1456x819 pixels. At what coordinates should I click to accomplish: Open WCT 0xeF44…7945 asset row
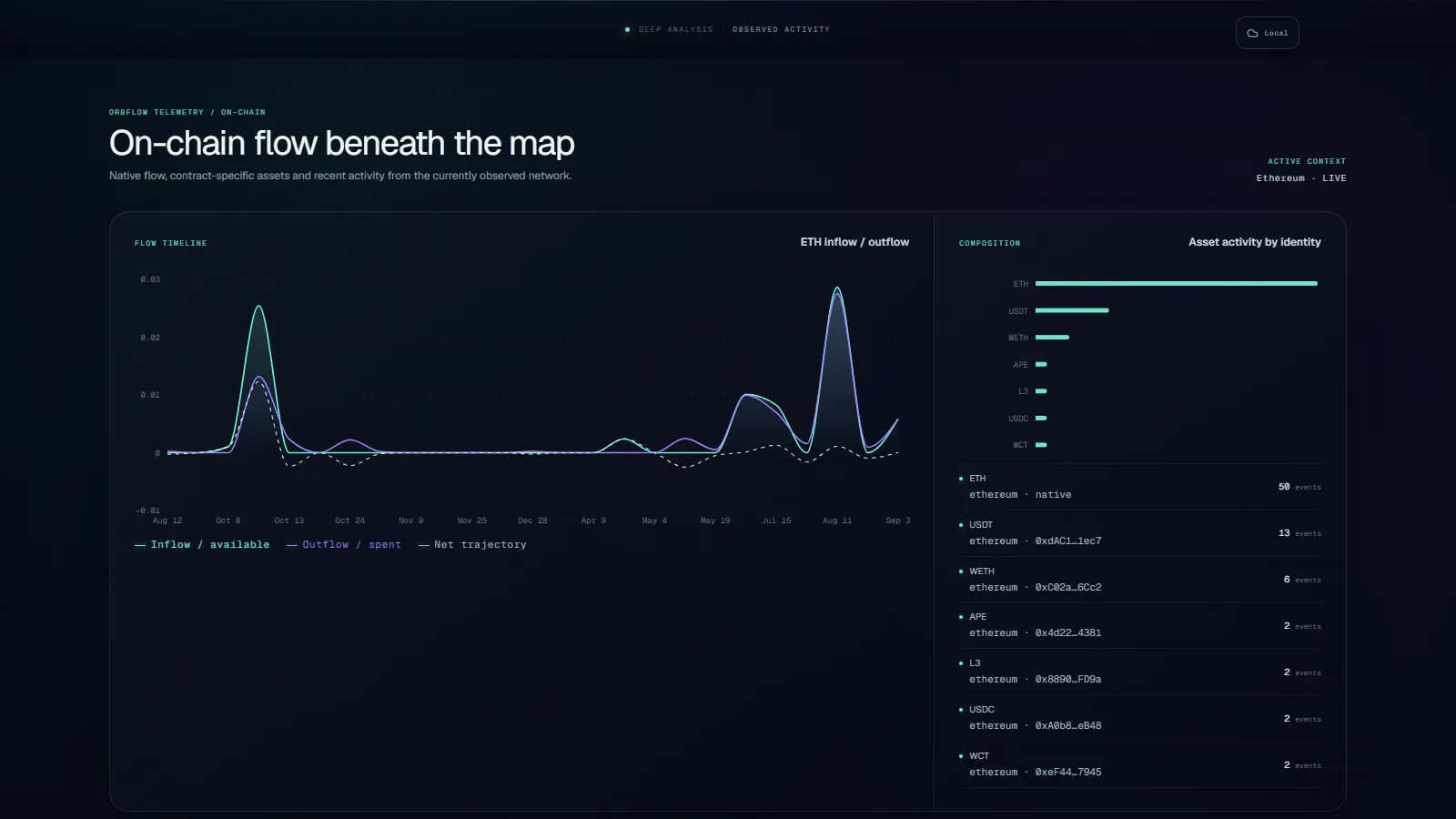[x=1140, y=764]
